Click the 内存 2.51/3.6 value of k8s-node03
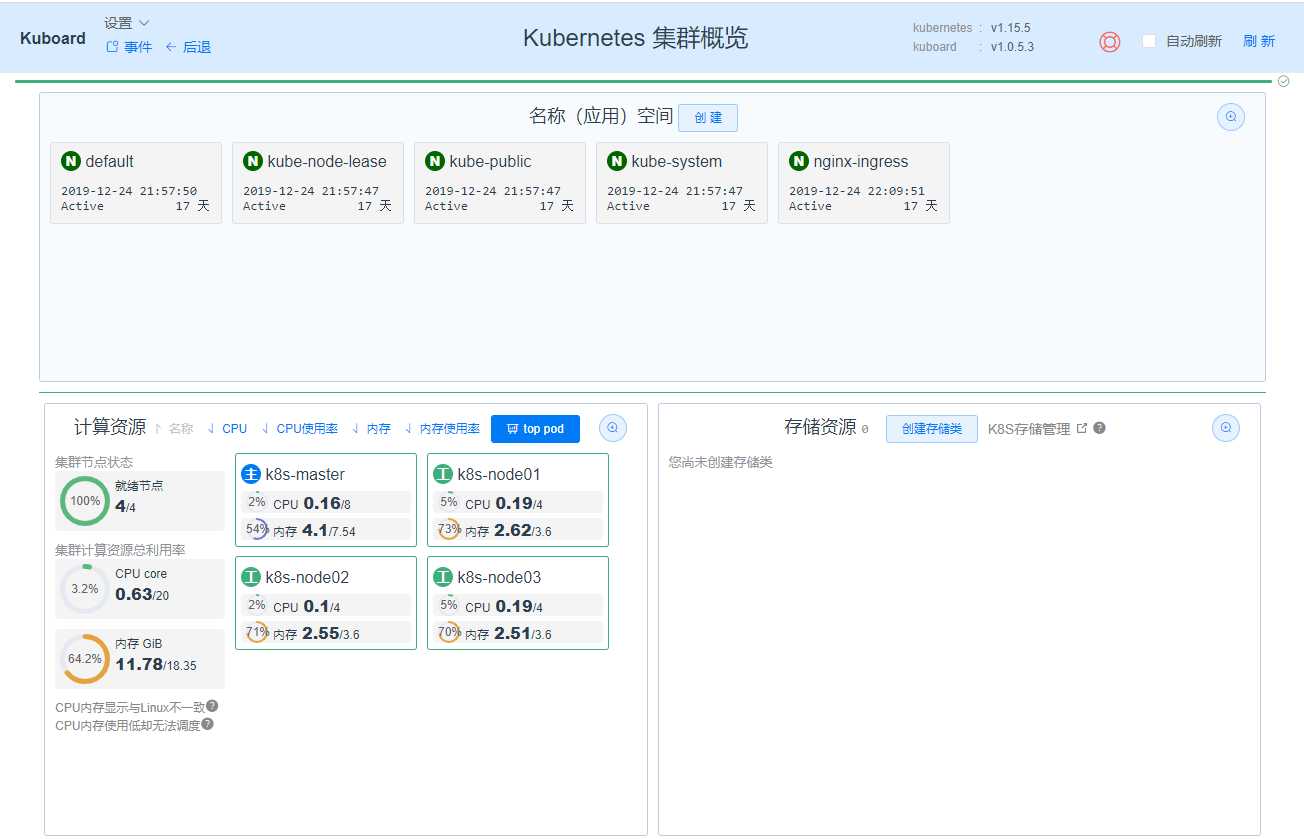Image resolution: width=1304 pixels, height=839 pixels. point(508,633)
